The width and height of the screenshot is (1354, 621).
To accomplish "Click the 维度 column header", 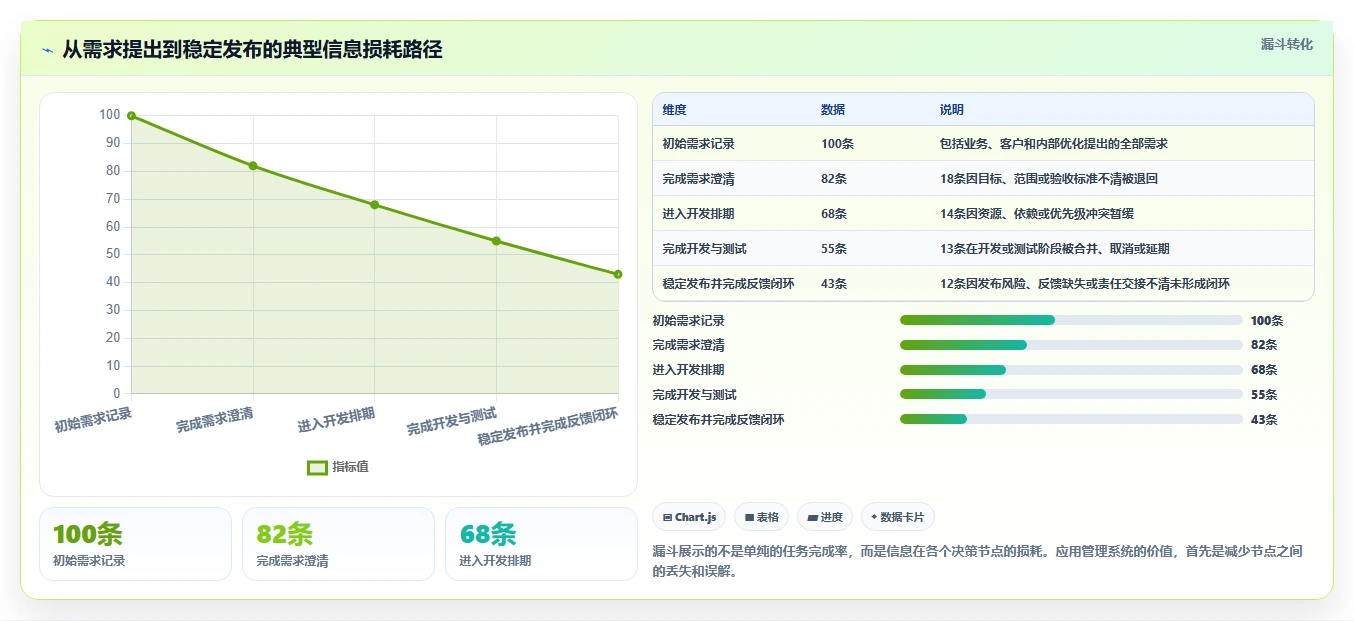I will (732, 110).
